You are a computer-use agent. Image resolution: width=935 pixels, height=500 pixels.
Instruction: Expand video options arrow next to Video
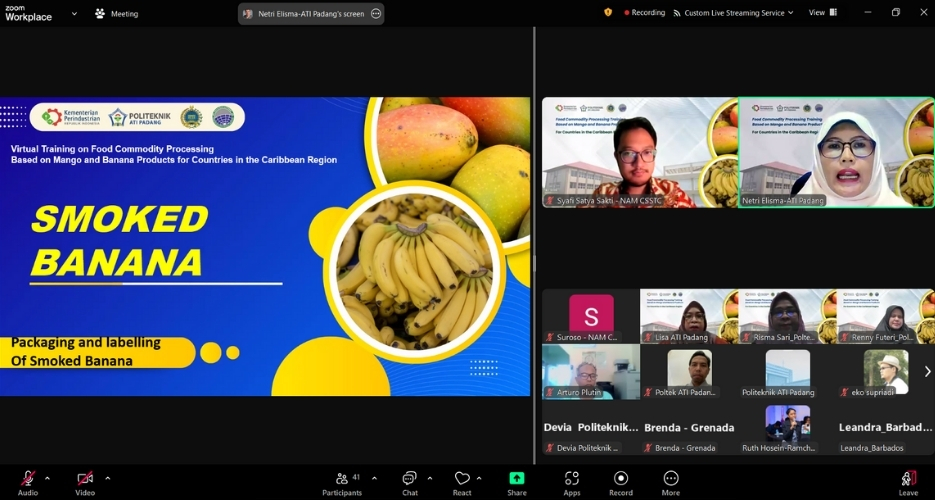108,478
